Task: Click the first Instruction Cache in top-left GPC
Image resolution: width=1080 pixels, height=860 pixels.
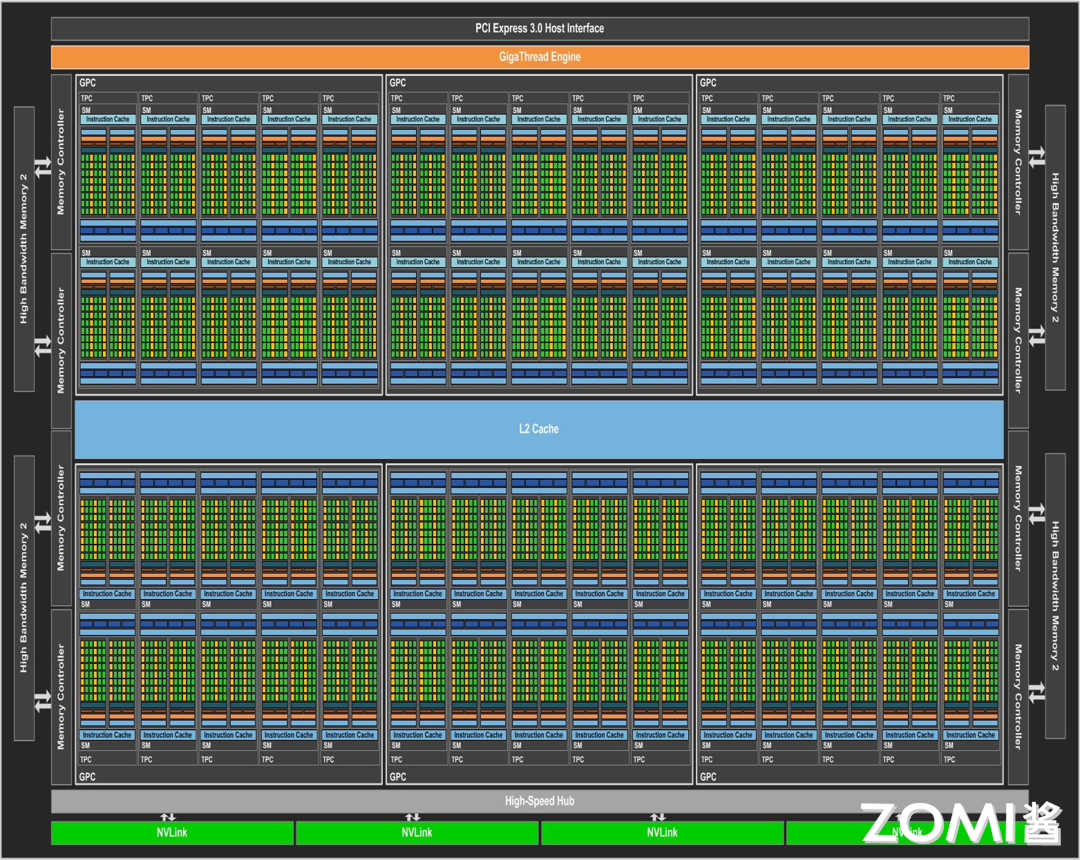Action: (107, 119)
